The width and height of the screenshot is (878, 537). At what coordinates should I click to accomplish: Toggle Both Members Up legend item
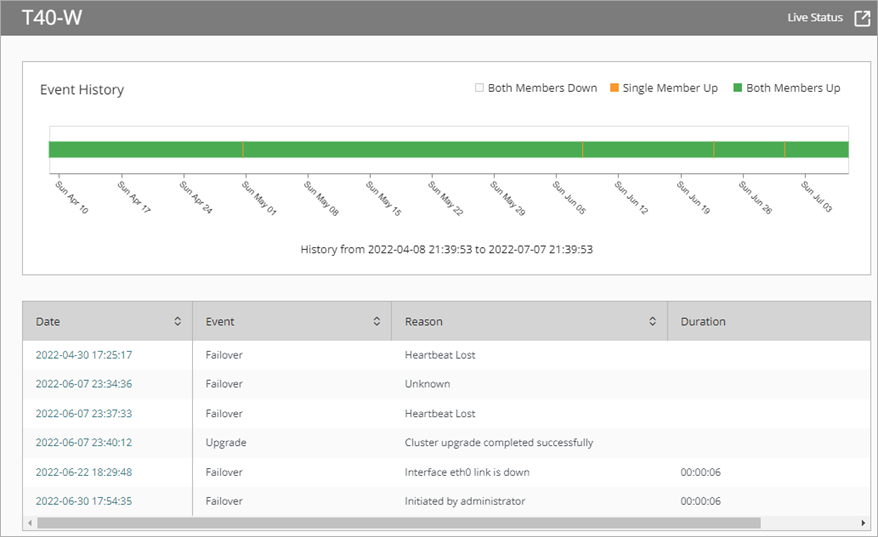coord(786,88)
